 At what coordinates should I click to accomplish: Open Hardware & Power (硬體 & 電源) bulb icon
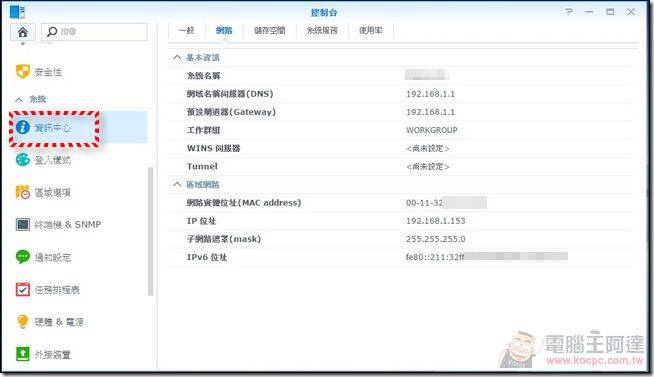coord(23,322)
